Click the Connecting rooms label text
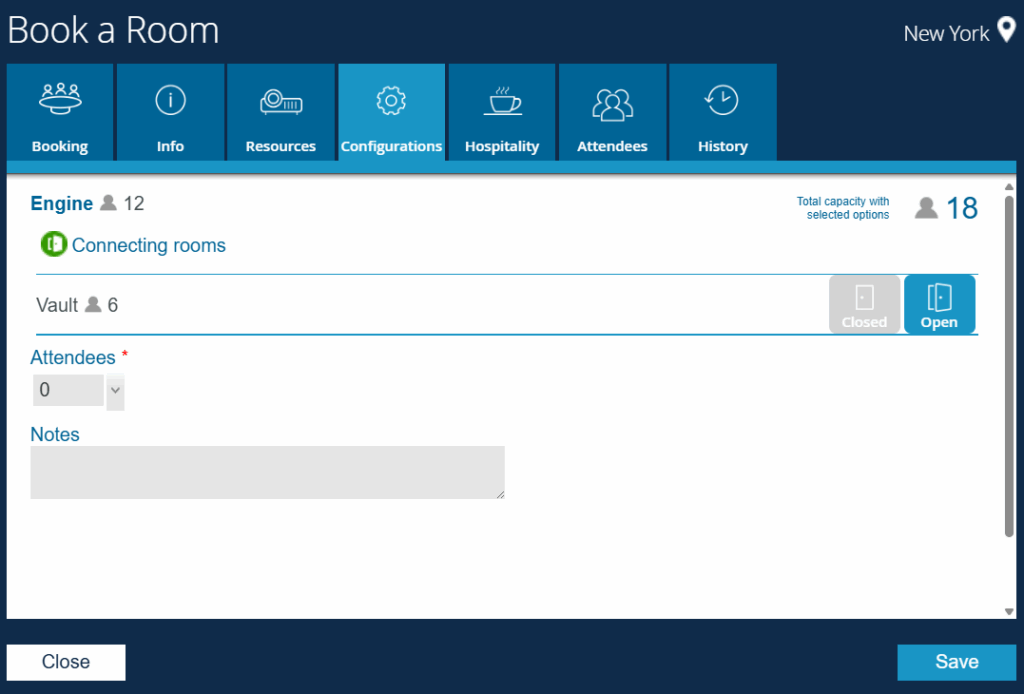This screenshot has height=694, width=1024. coord(149,245)
